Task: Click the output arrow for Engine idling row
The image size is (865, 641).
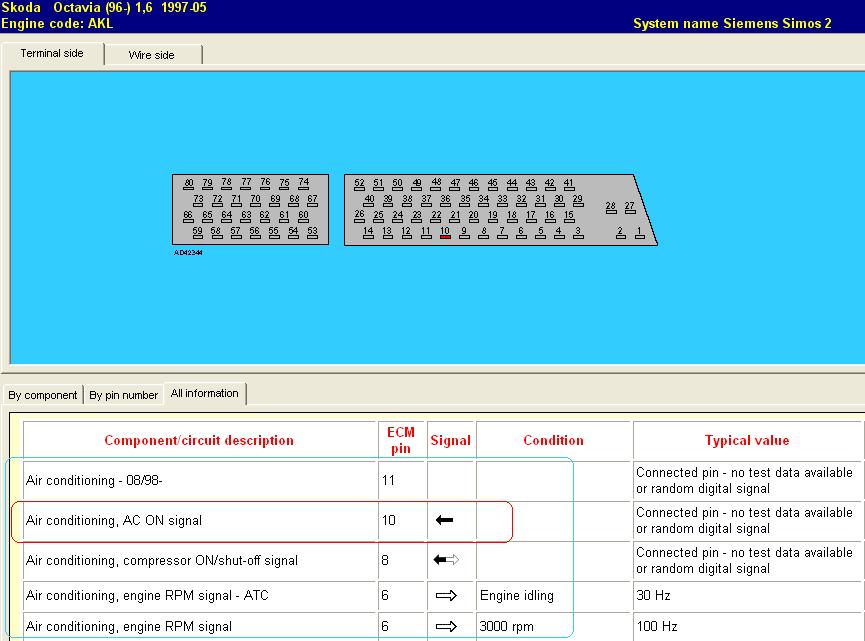Action: [x=446, y=596]
